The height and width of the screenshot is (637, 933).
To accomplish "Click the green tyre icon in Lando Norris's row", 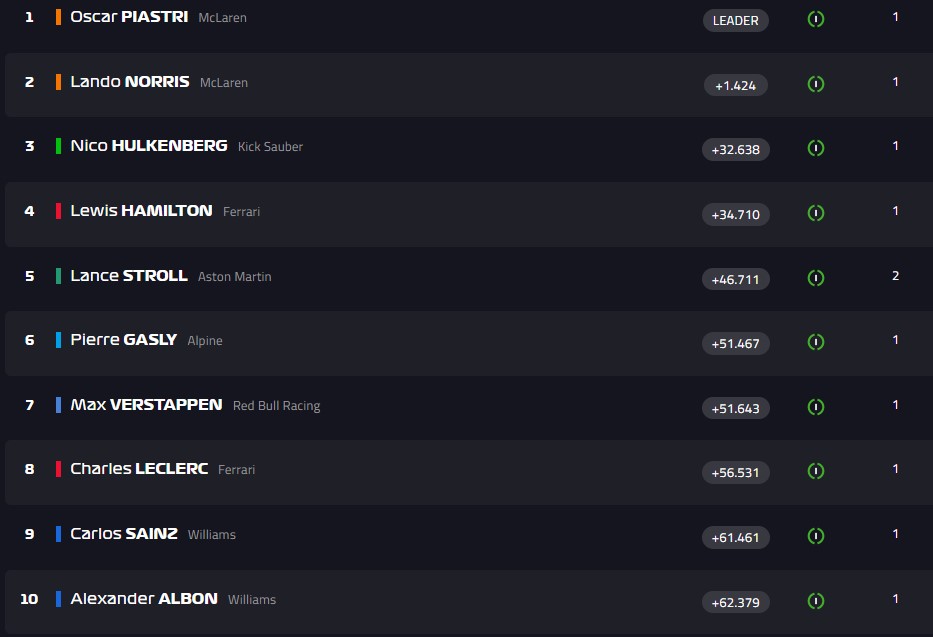I will [816, 84].
